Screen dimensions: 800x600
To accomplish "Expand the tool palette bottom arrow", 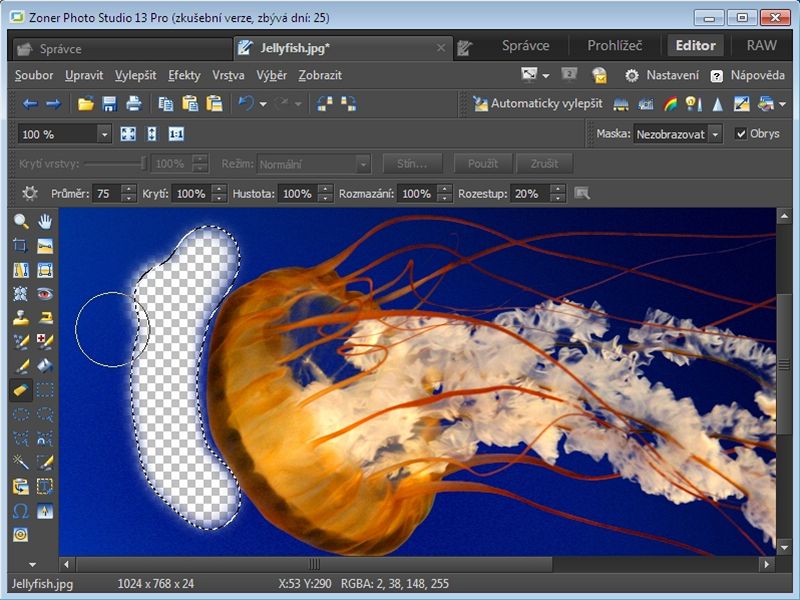I will coord(32,565).
